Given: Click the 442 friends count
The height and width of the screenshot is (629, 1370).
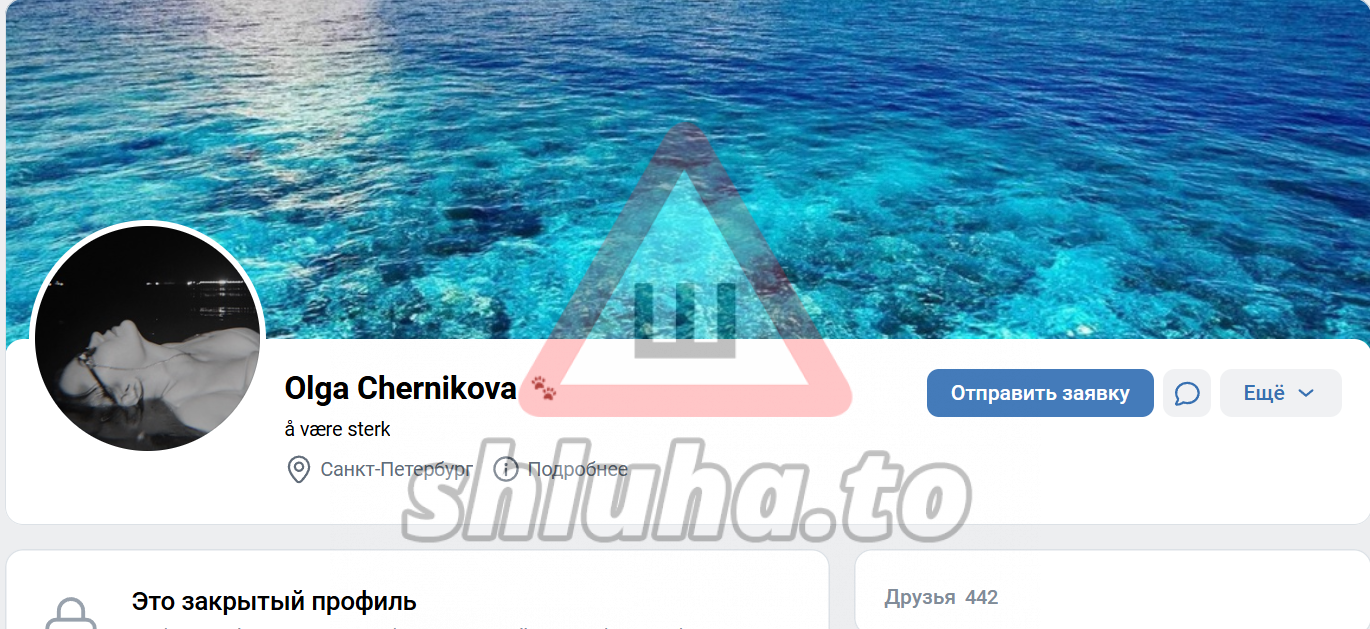Looking at the screenshot, I should coord(982,597).
